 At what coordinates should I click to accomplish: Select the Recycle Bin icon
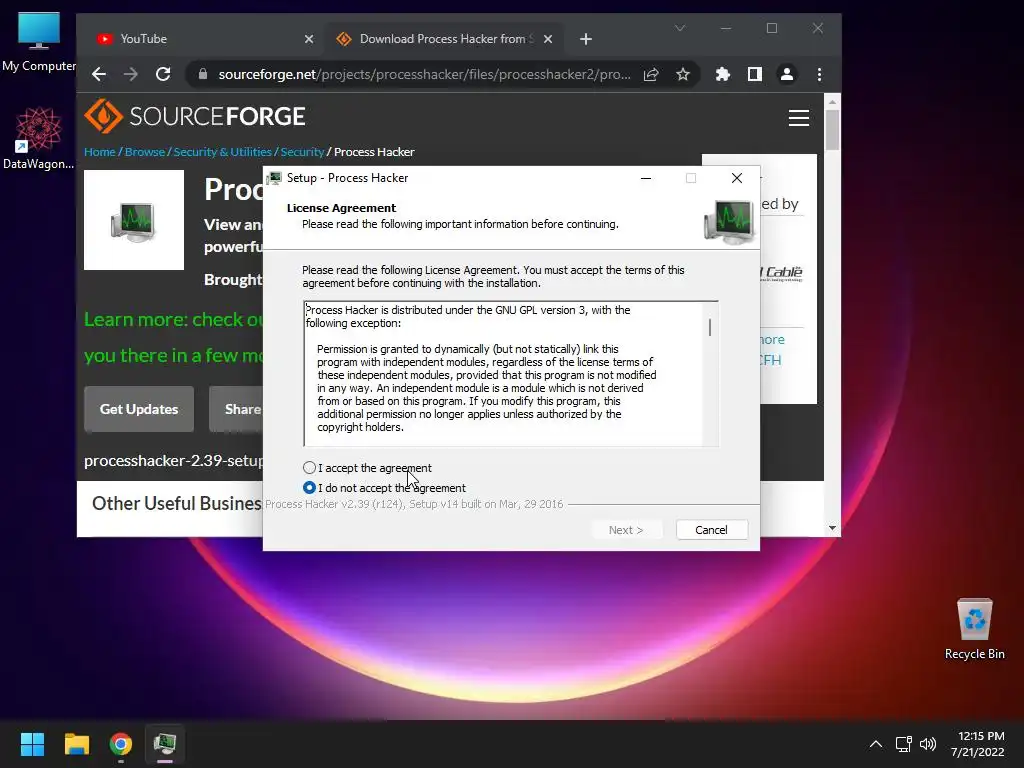[x=974, y=628]
